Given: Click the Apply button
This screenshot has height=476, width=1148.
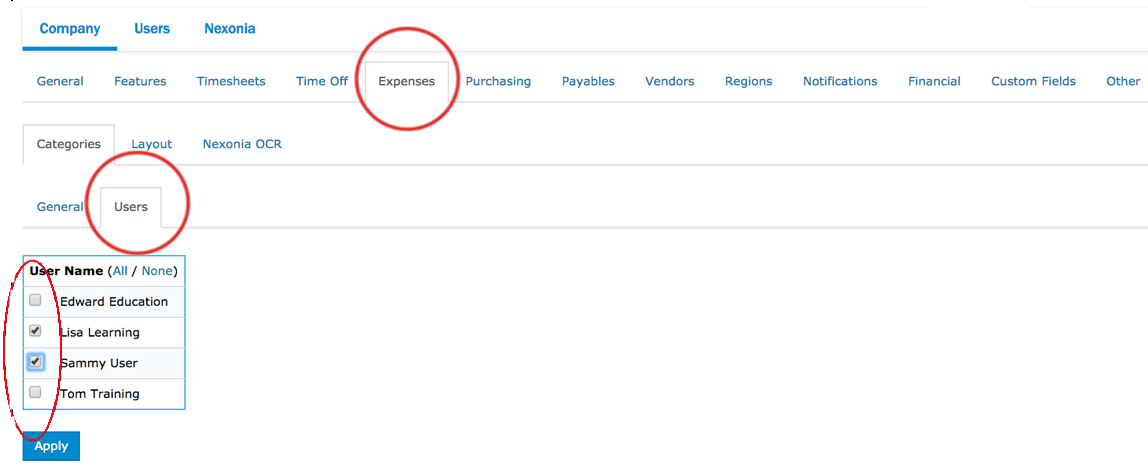Looking at the screenshot, I should [x=51, y=446].
